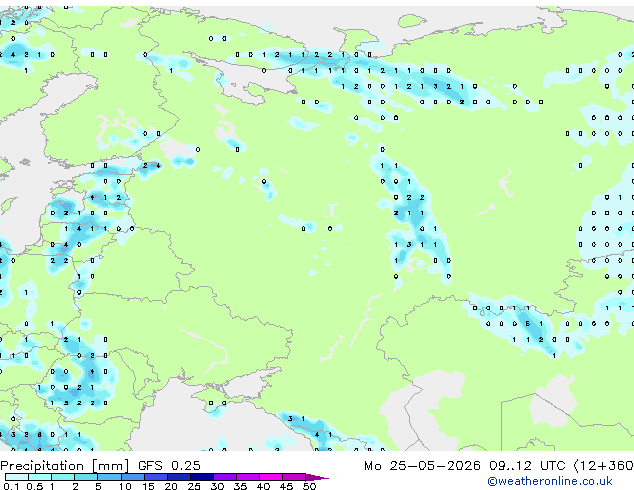634x490 pixels.
Task: Click the 'GFS 0.25' model label
Action: (169, 466)
